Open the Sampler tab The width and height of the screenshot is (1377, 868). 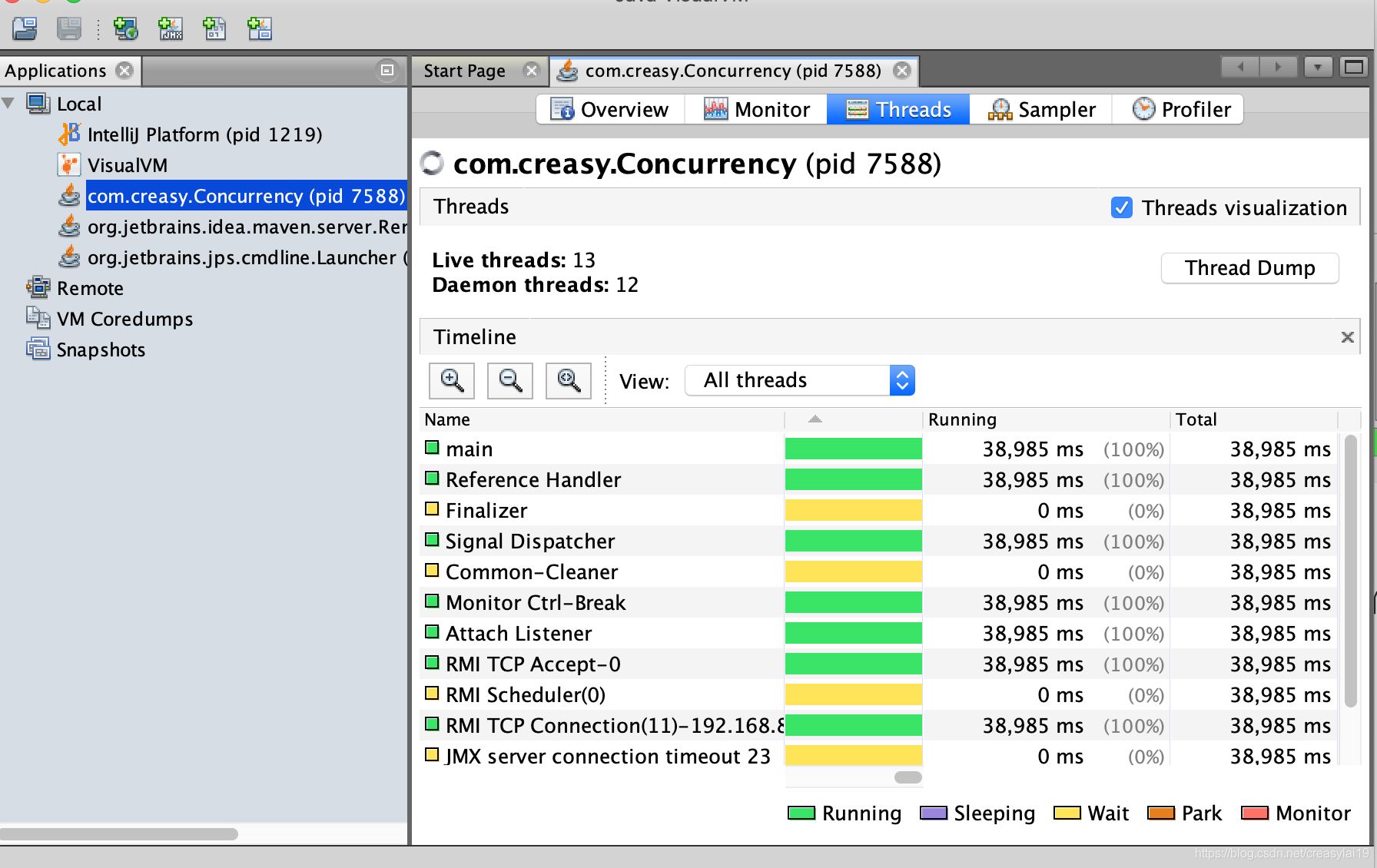point(1041,110)
